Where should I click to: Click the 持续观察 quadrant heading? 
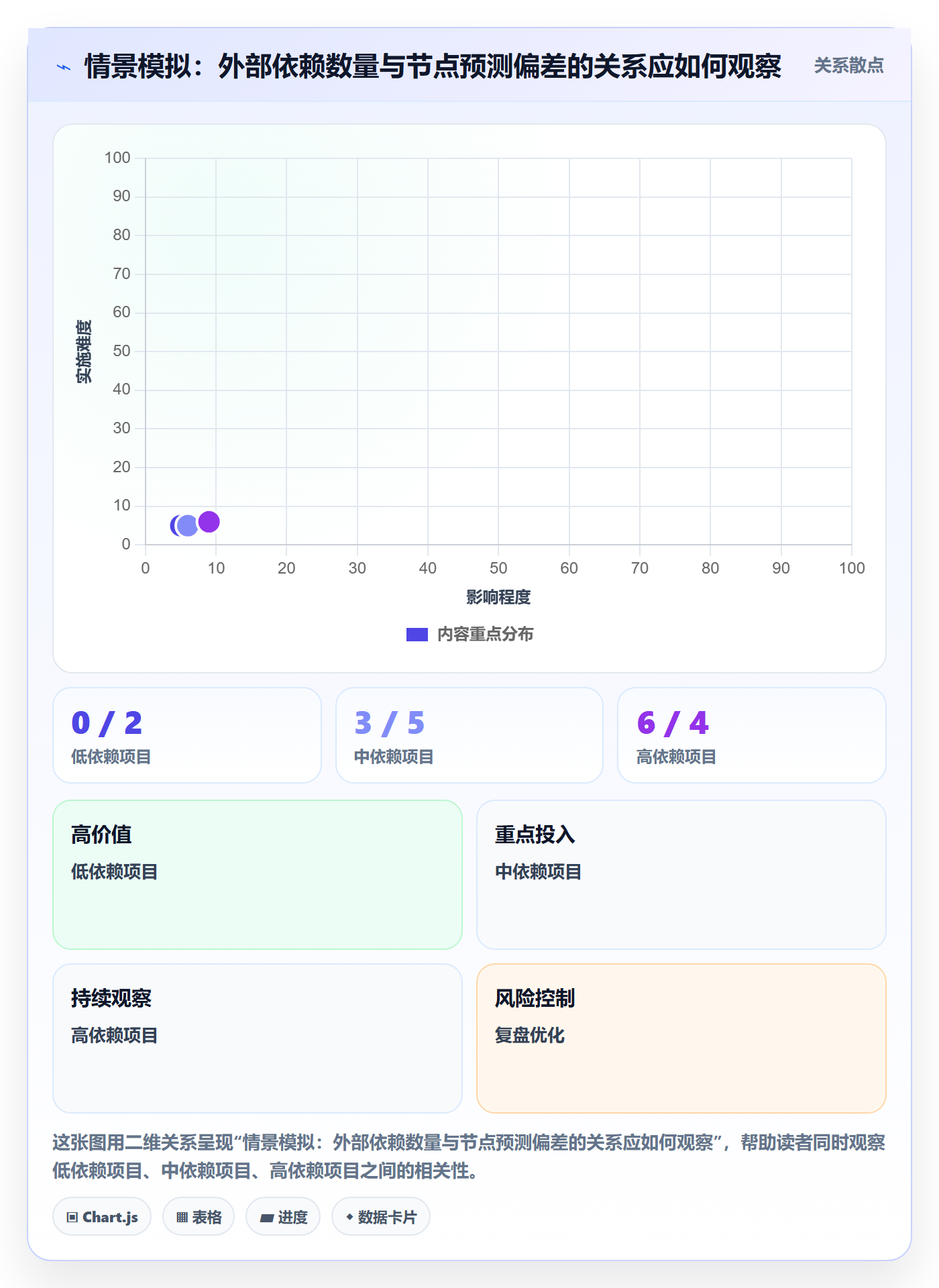[x=111, y=998]
